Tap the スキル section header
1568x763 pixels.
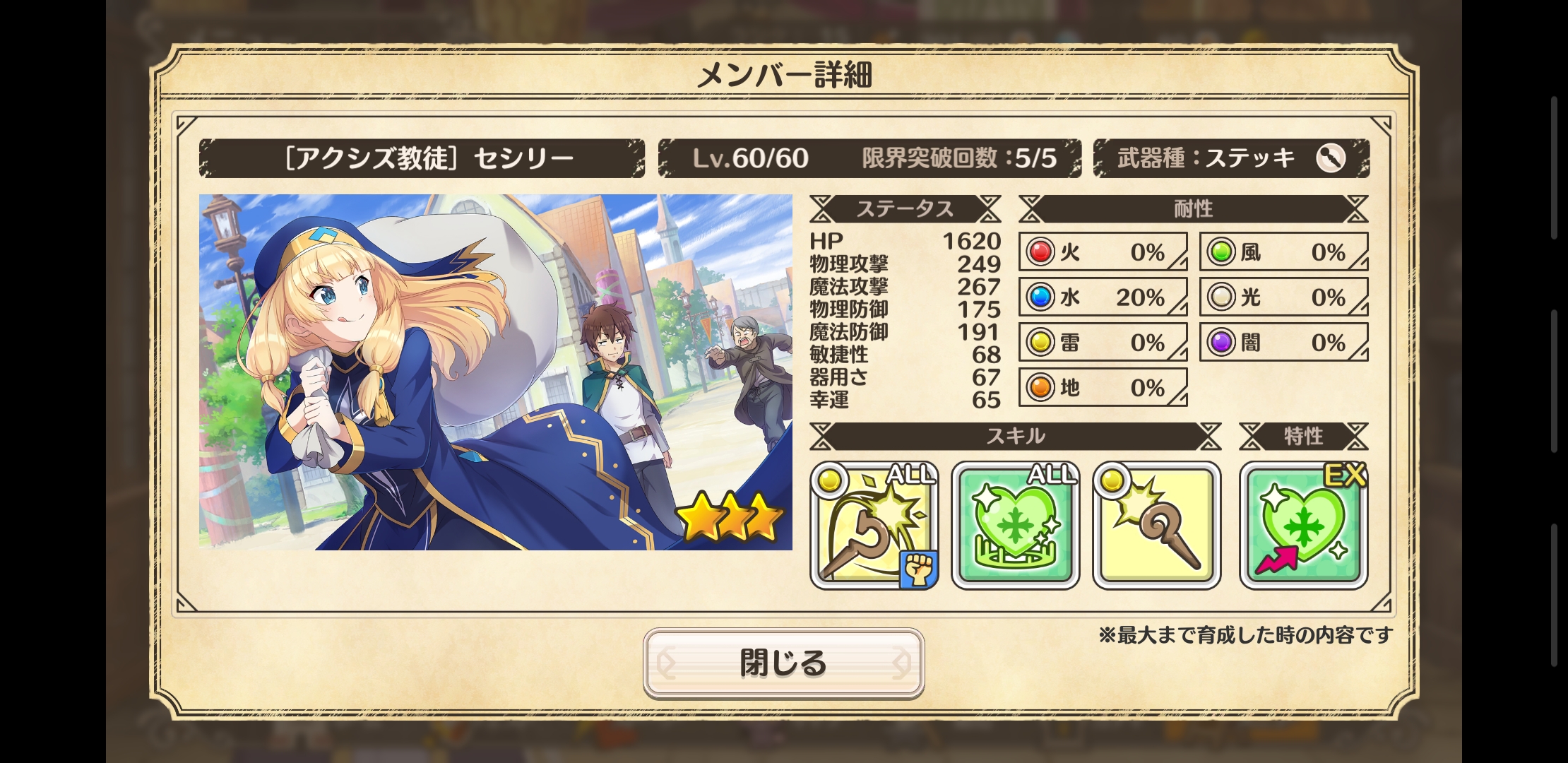(1015, 436)
